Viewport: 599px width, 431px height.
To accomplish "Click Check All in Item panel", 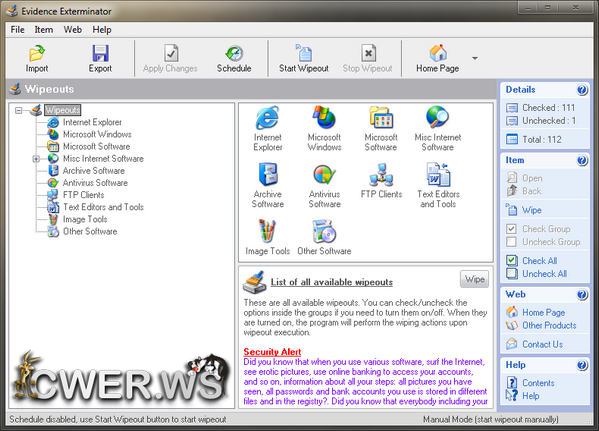I will pos(531,261).
